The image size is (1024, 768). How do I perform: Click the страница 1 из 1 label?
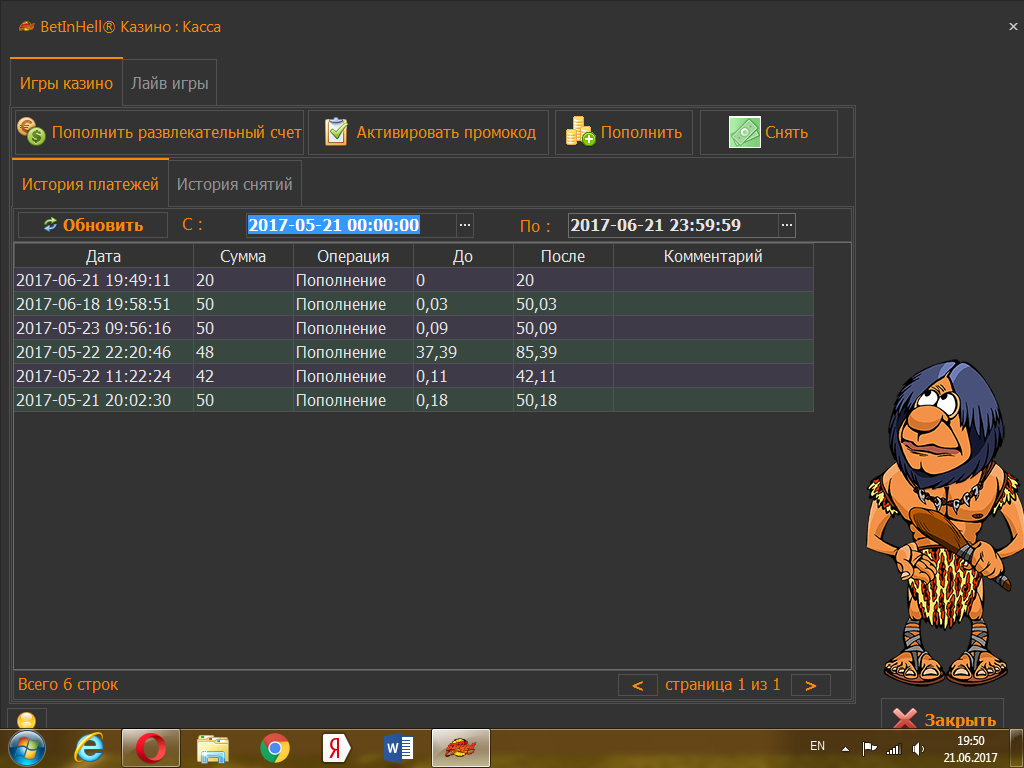pyautogui.click(x=722, y=684)
